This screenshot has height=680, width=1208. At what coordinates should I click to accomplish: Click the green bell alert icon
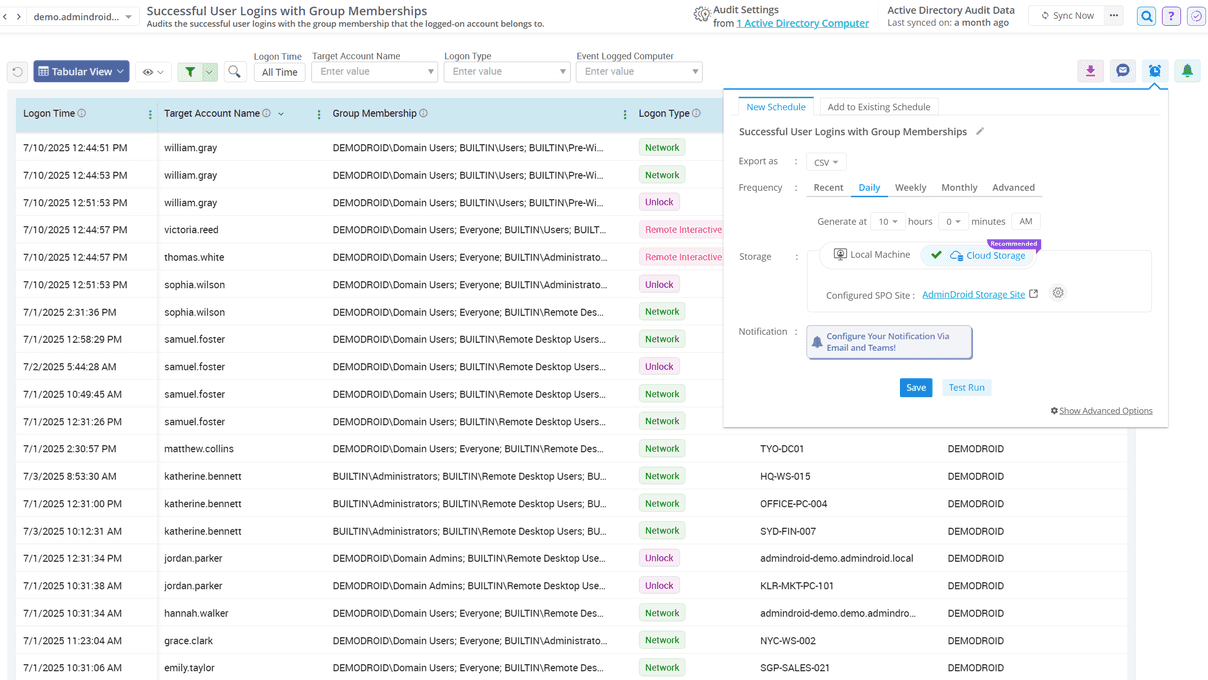click(x=1187, y=71)
